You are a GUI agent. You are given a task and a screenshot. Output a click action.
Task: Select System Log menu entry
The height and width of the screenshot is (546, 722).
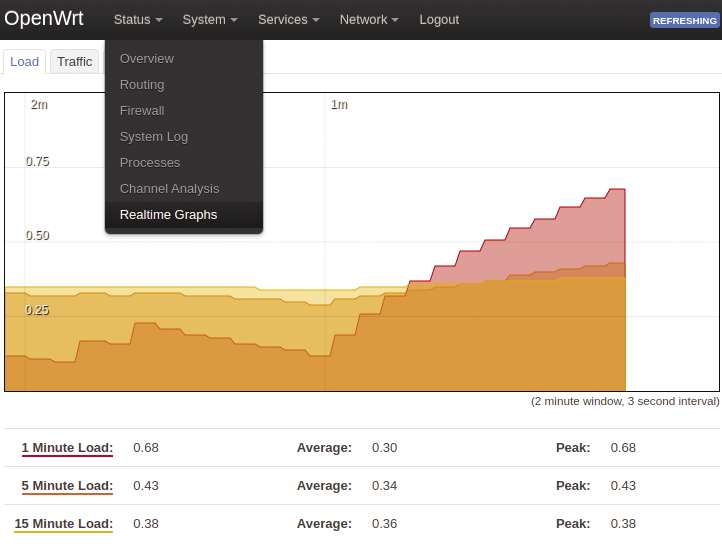(154, 137)
